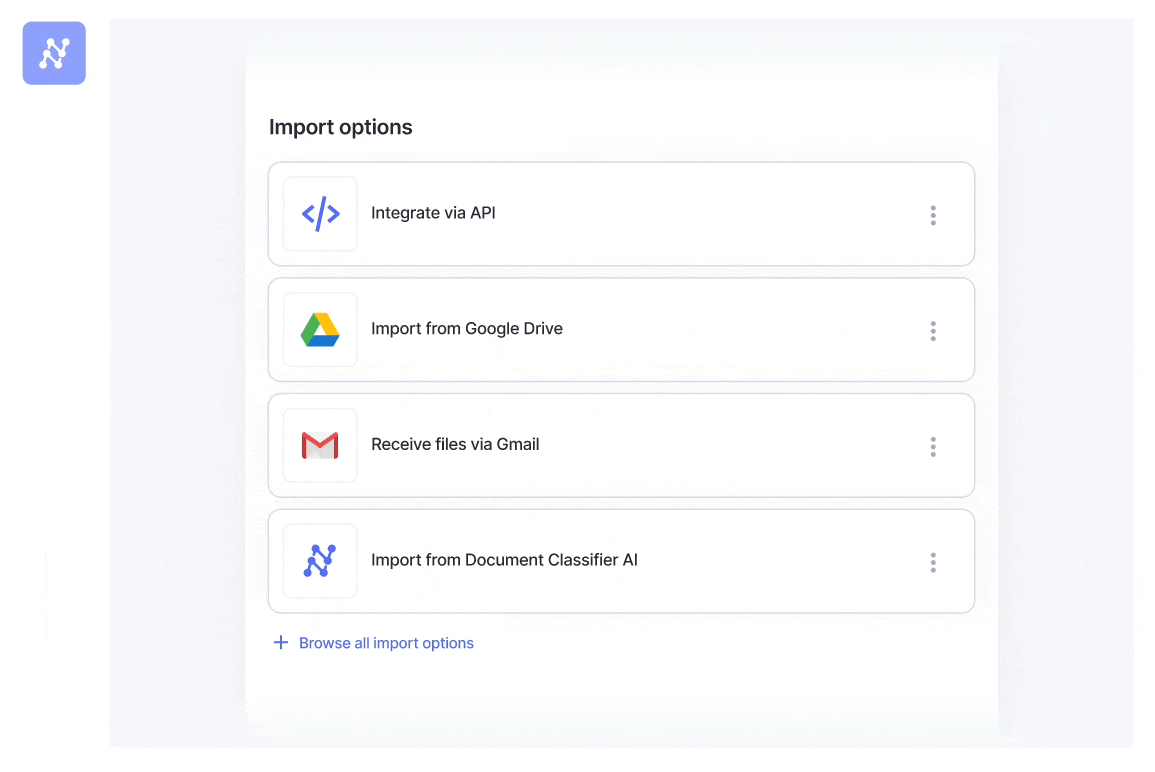Viewport: 1155px width, 772px height.
Task: Open the "Browse all import options" link
Action: click(x=386, y=643)
